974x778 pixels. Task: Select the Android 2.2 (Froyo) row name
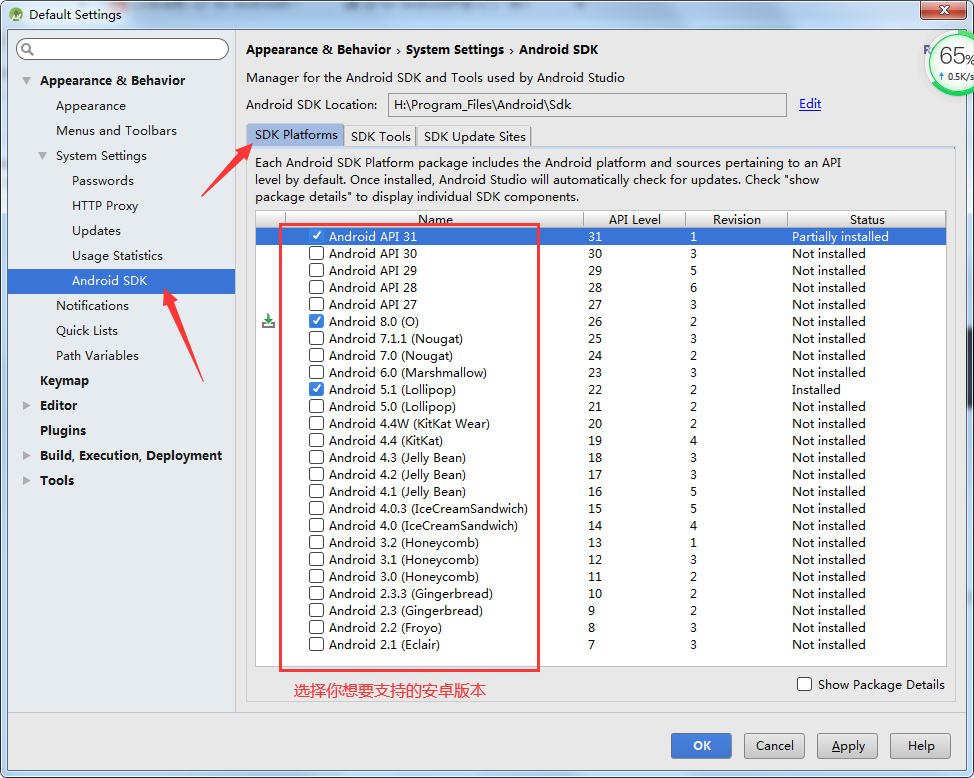pos(385,628)
